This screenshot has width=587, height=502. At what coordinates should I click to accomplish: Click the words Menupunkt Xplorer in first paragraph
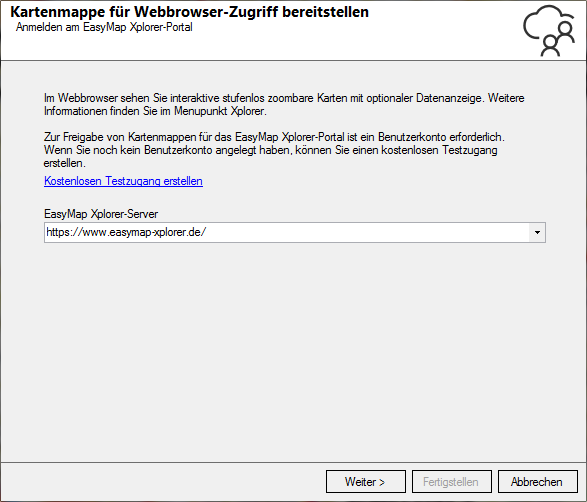[x=220, y=112]
